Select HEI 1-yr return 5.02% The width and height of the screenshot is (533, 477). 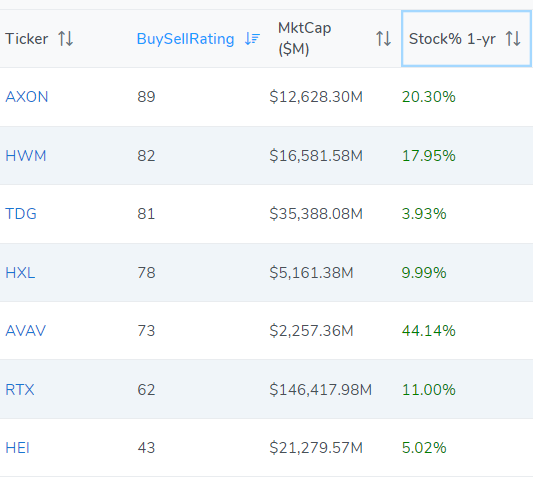click(424, 448)
